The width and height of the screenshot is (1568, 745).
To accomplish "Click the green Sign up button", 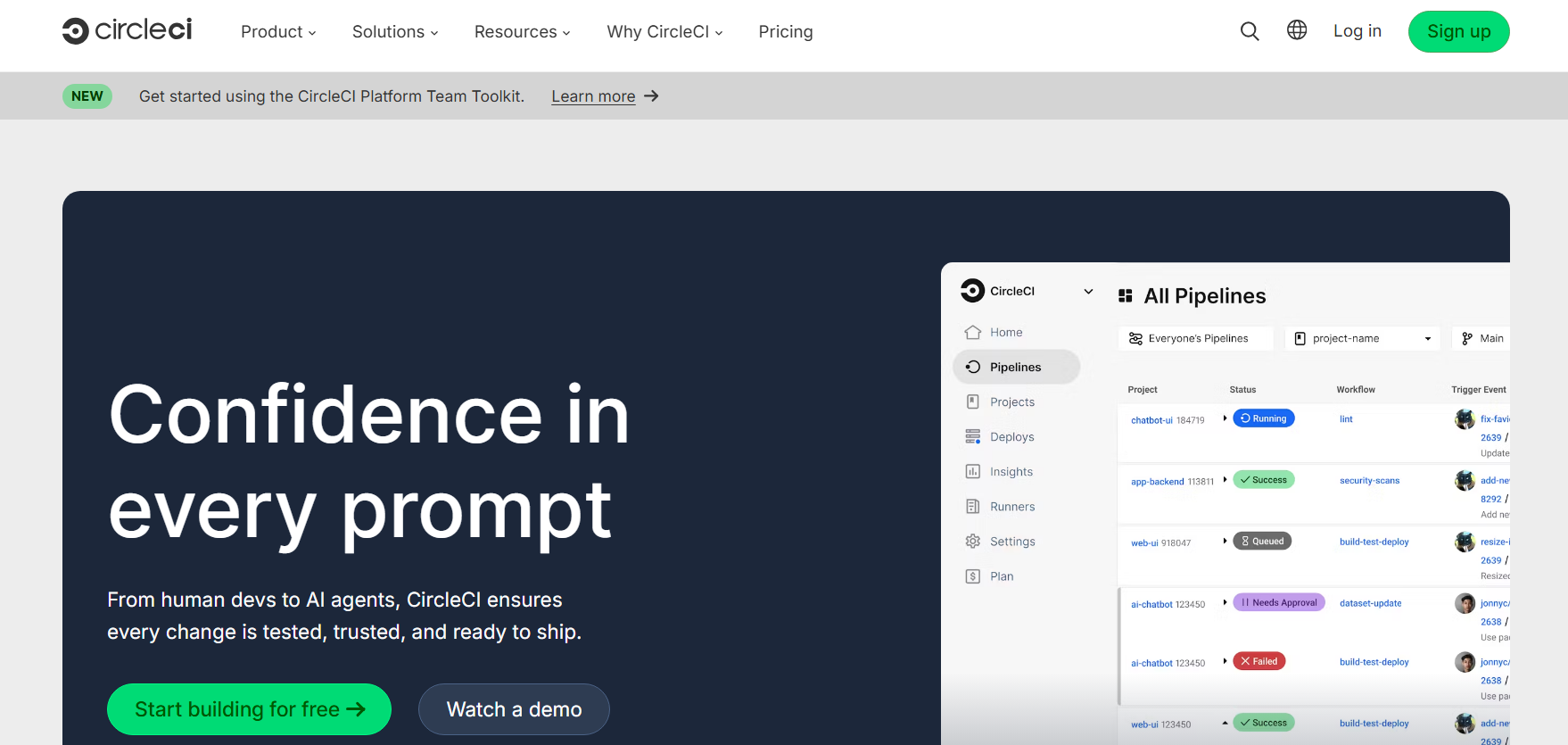I will (x=1459, y=31).
